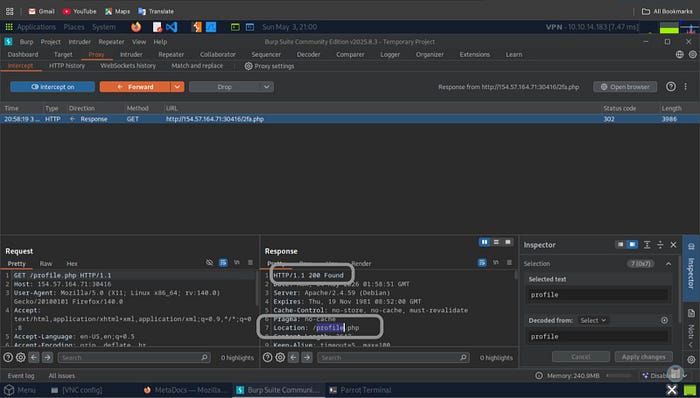700x398 pixels.
Task: Open the Event log
Action: (x=21, y=376)
